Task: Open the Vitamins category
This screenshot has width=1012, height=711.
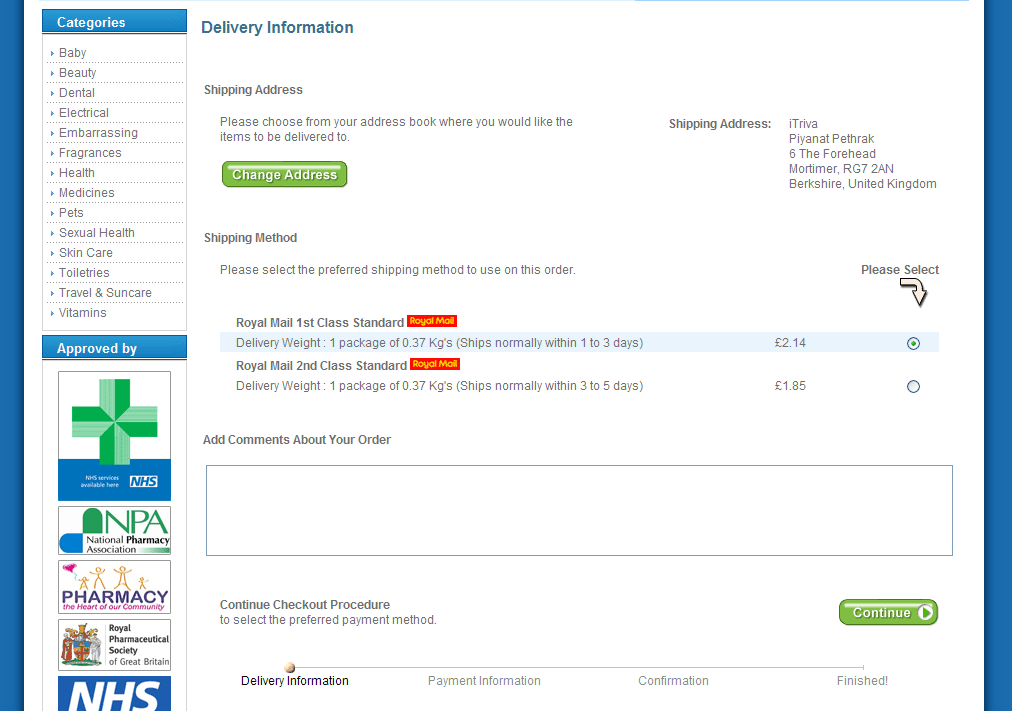Action: [x=83, y=313]
